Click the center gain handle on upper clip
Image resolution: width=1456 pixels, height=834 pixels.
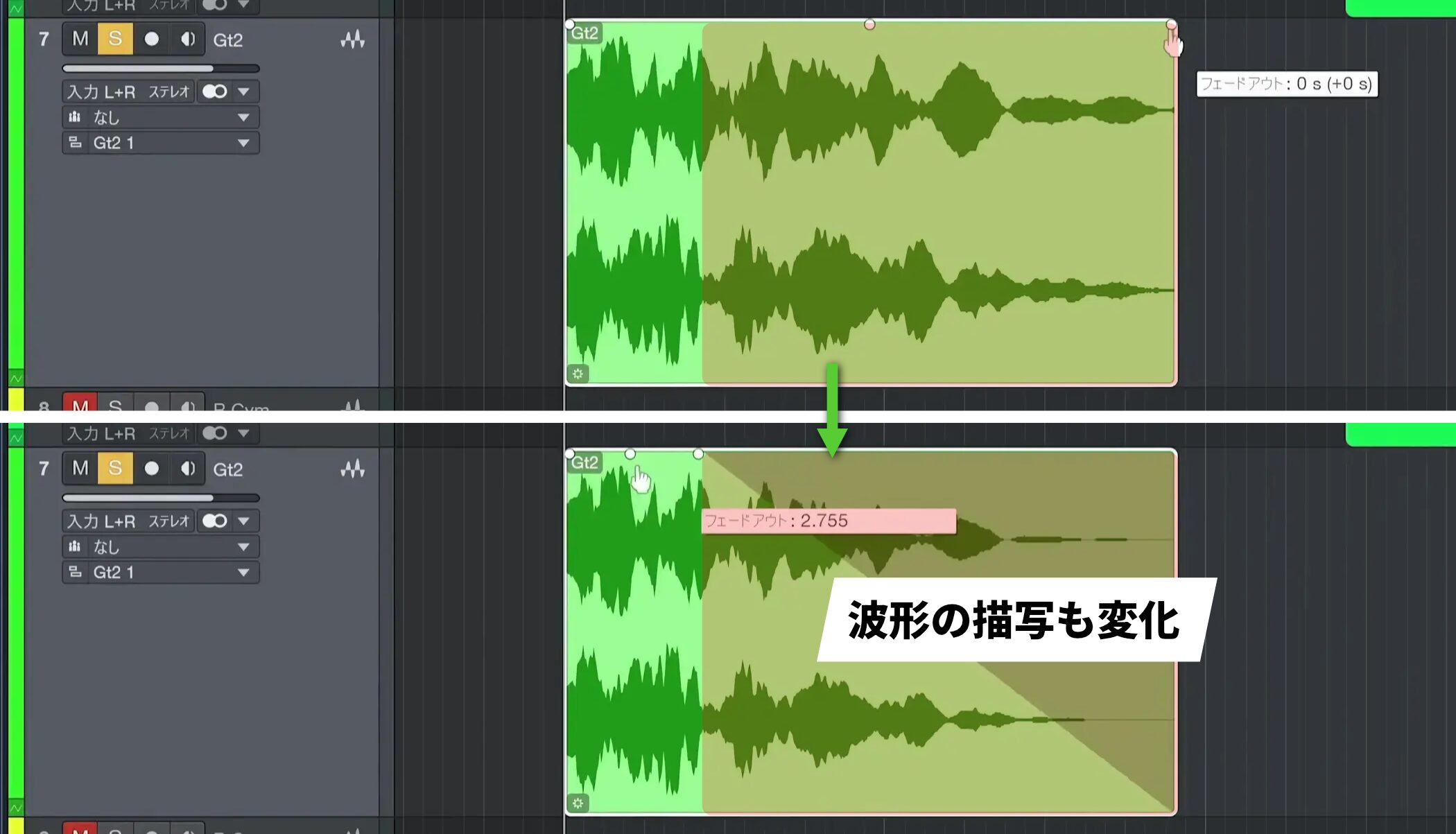point(869,25)
